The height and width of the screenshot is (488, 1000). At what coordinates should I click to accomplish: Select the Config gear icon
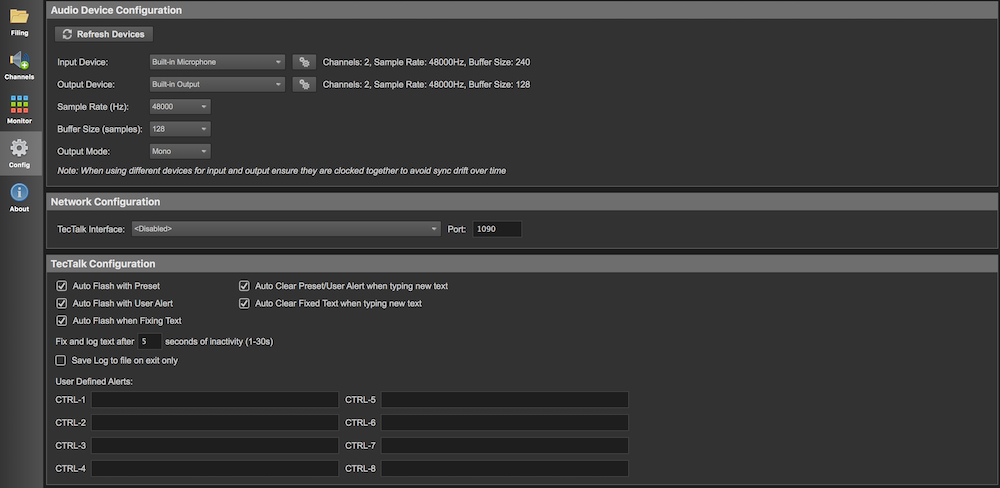19,152
